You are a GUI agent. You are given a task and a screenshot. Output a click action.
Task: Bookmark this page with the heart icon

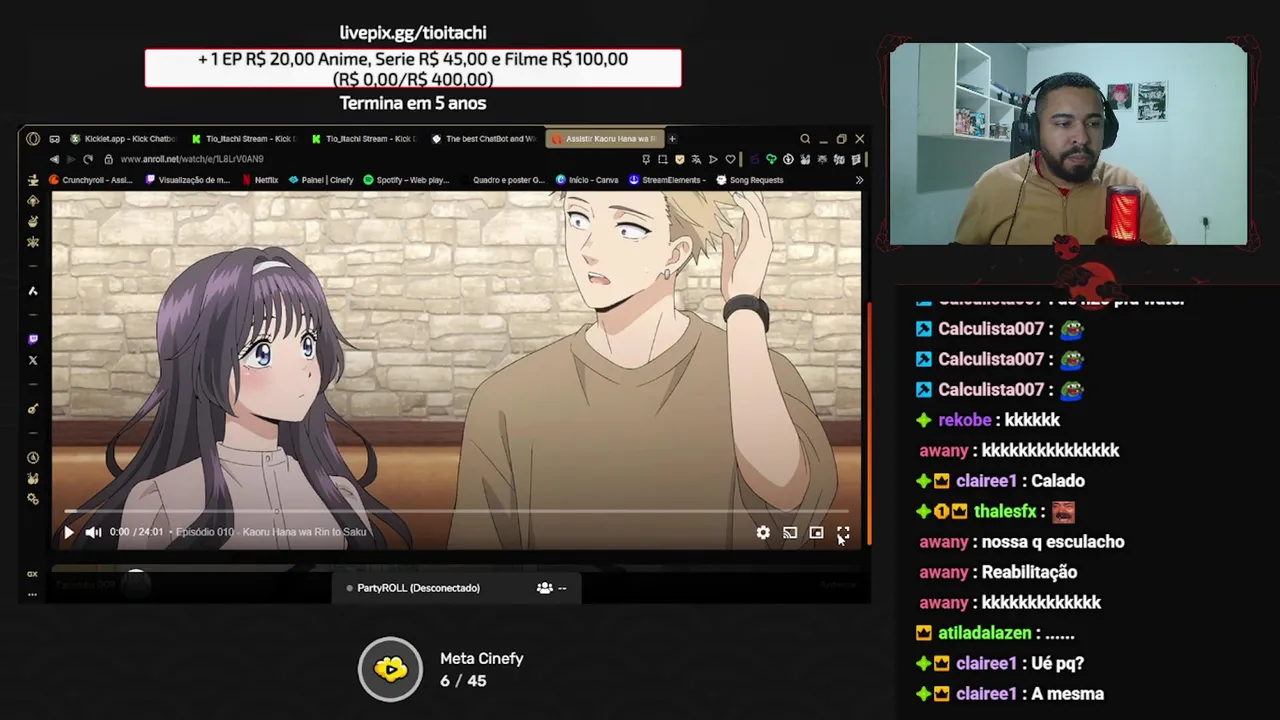[x=730, y=159]
